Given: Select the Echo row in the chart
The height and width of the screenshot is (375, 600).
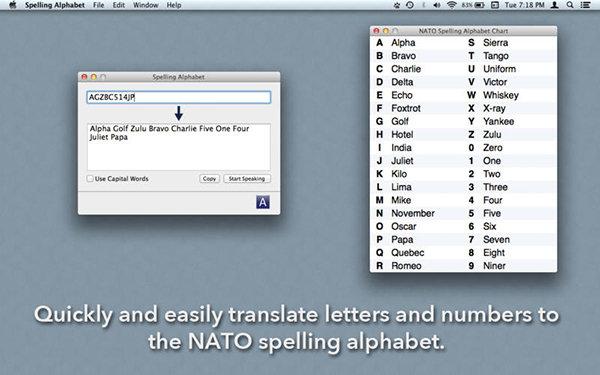Looking at the screenshot, I should 417,95.
